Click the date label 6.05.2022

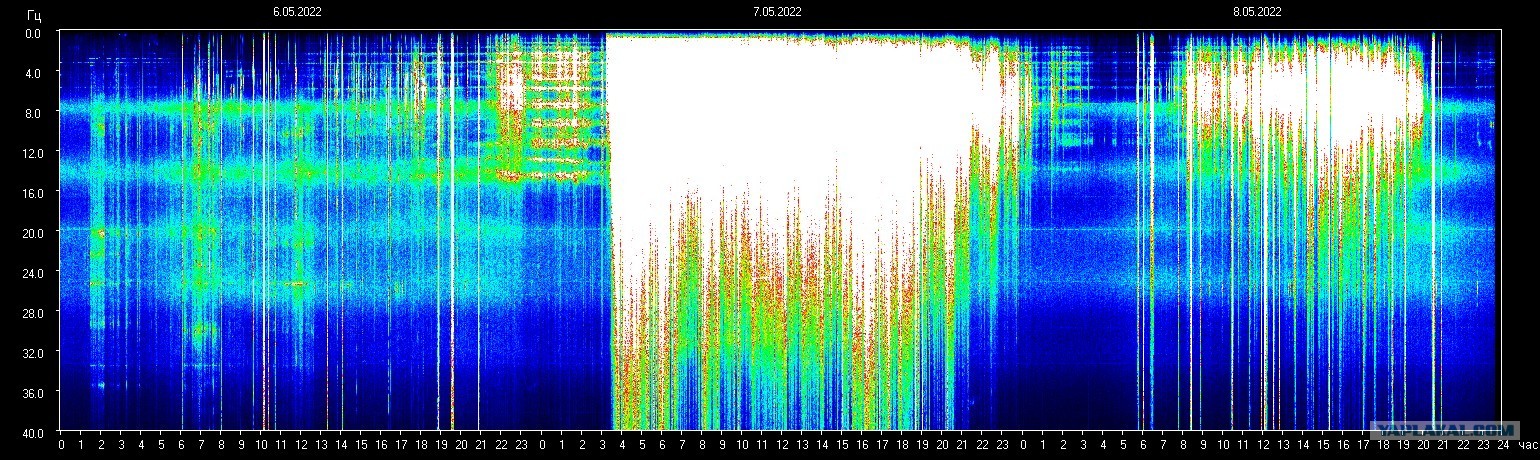tap(297, 12)
